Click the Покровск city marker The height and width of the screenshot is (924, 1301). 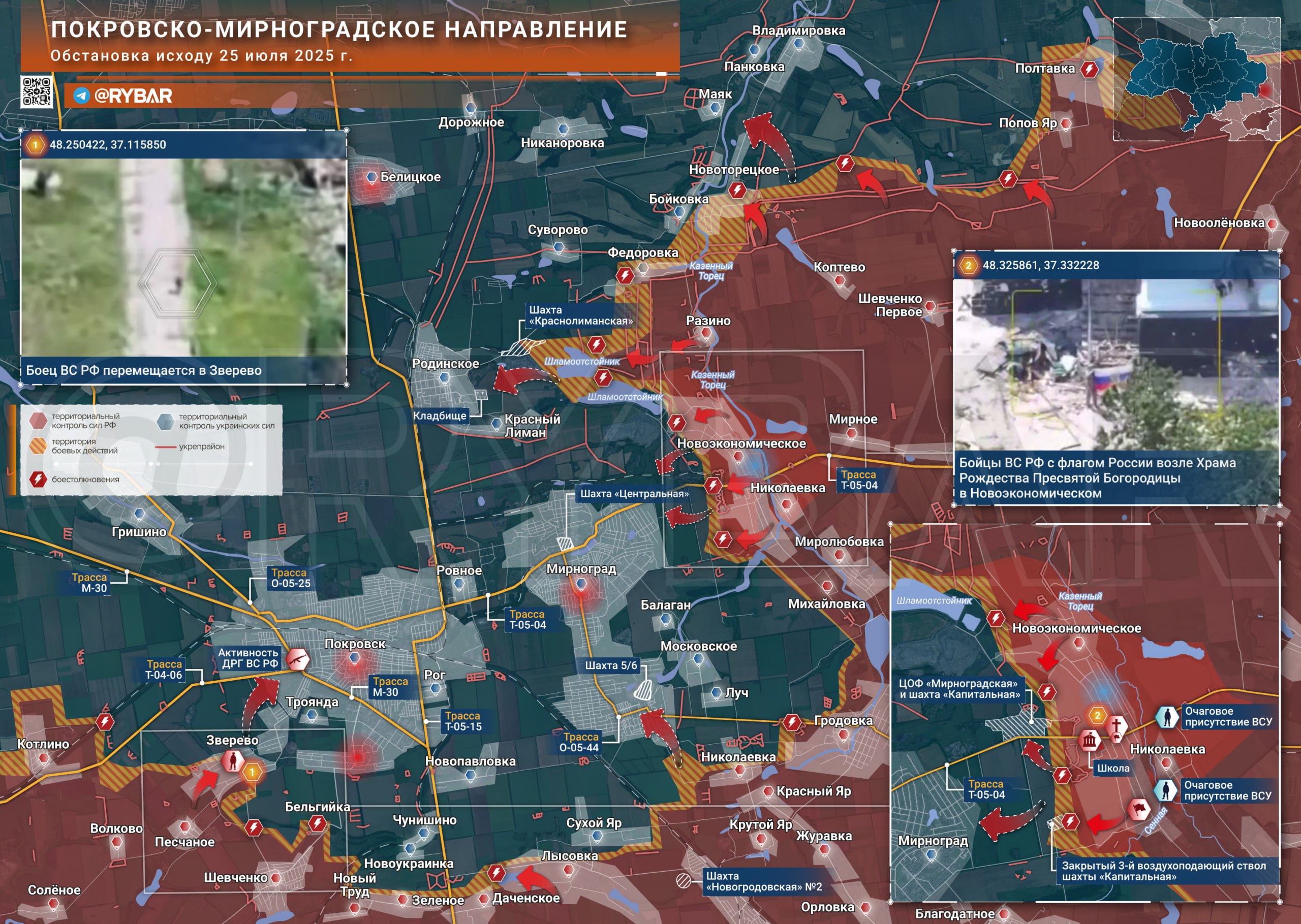pos(355,658)
